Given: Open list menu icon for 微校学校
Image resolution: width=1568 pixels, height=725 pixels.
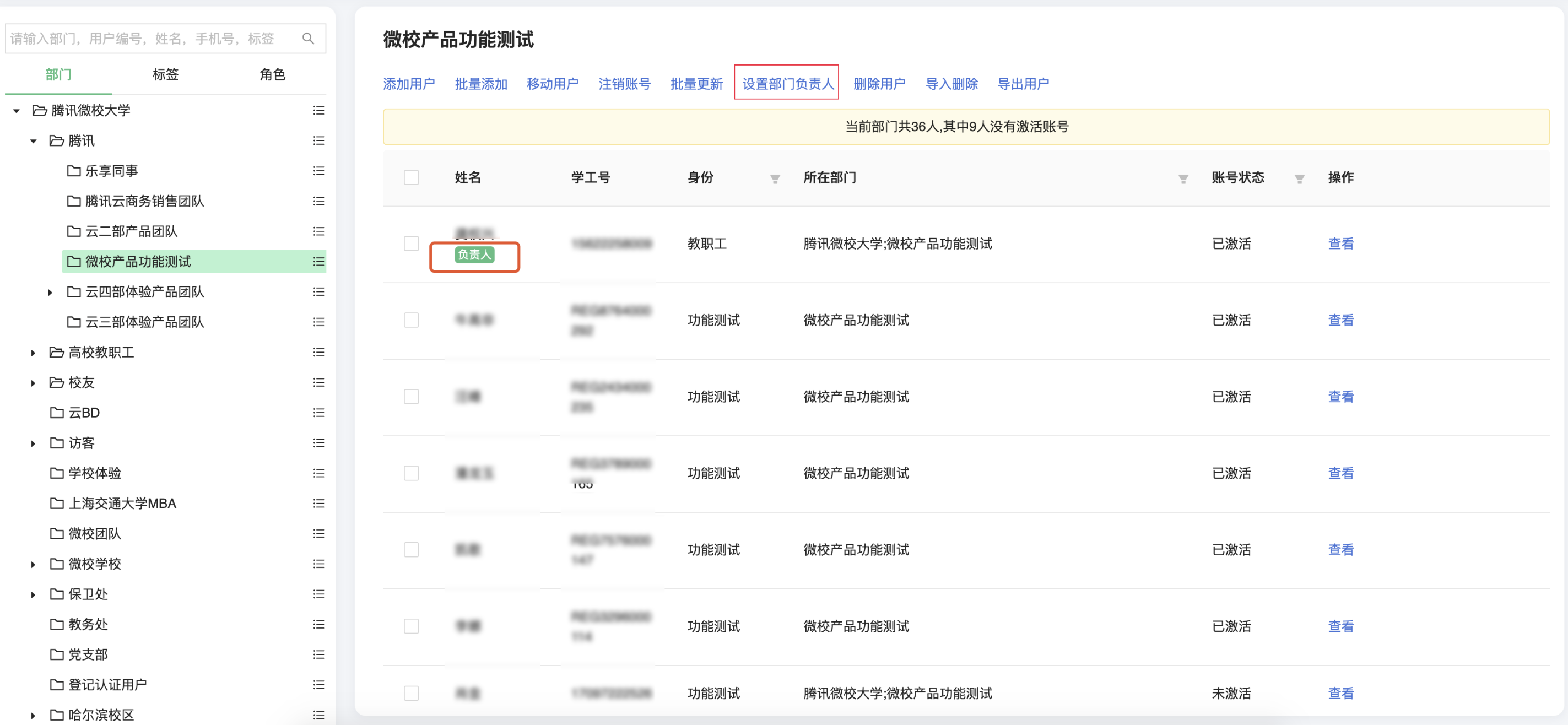Looking at the screenshot, I should coord(318,564).
